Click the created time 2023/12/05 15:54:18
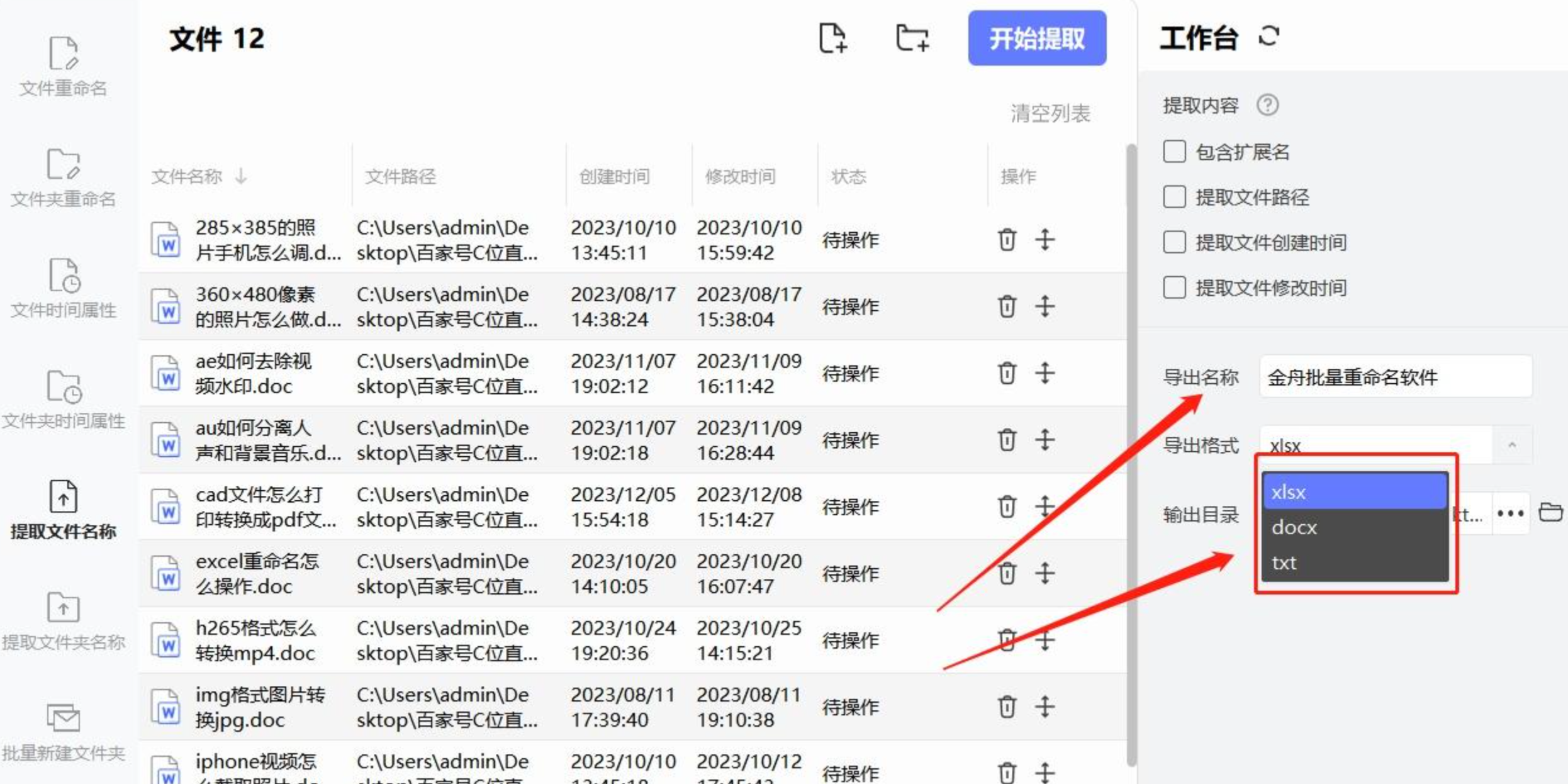 pos(623,507)
